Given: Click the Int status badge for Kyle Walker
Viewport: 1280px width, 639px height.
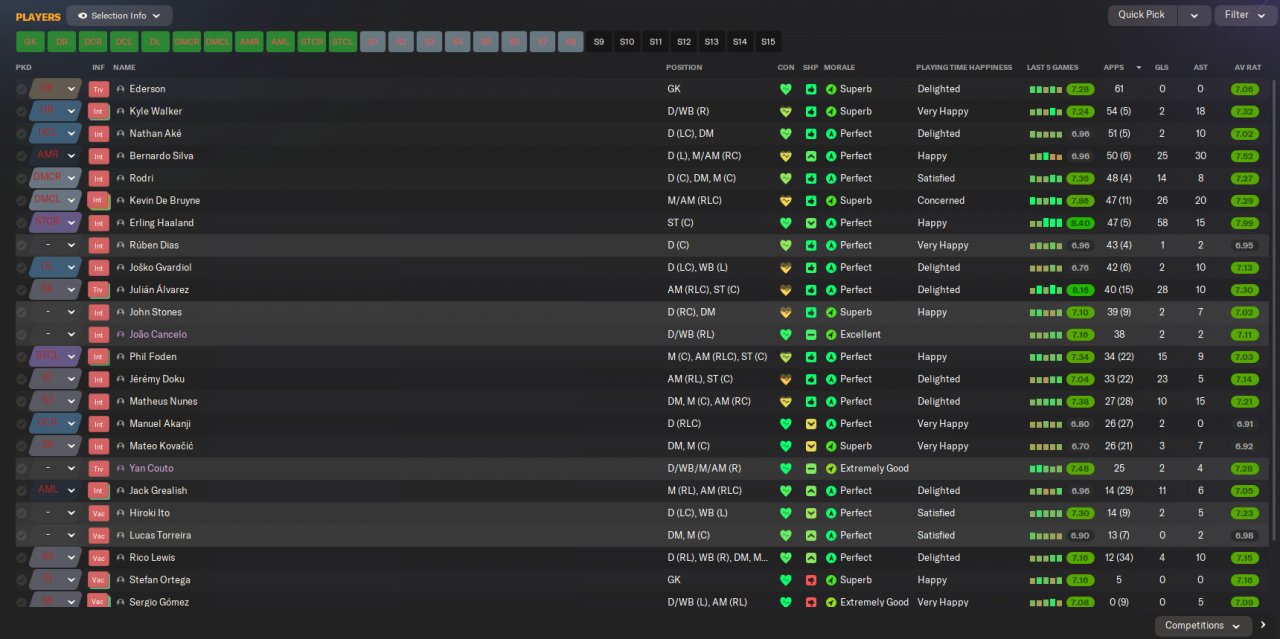Looking at the screenshot, I should [98, 111].
